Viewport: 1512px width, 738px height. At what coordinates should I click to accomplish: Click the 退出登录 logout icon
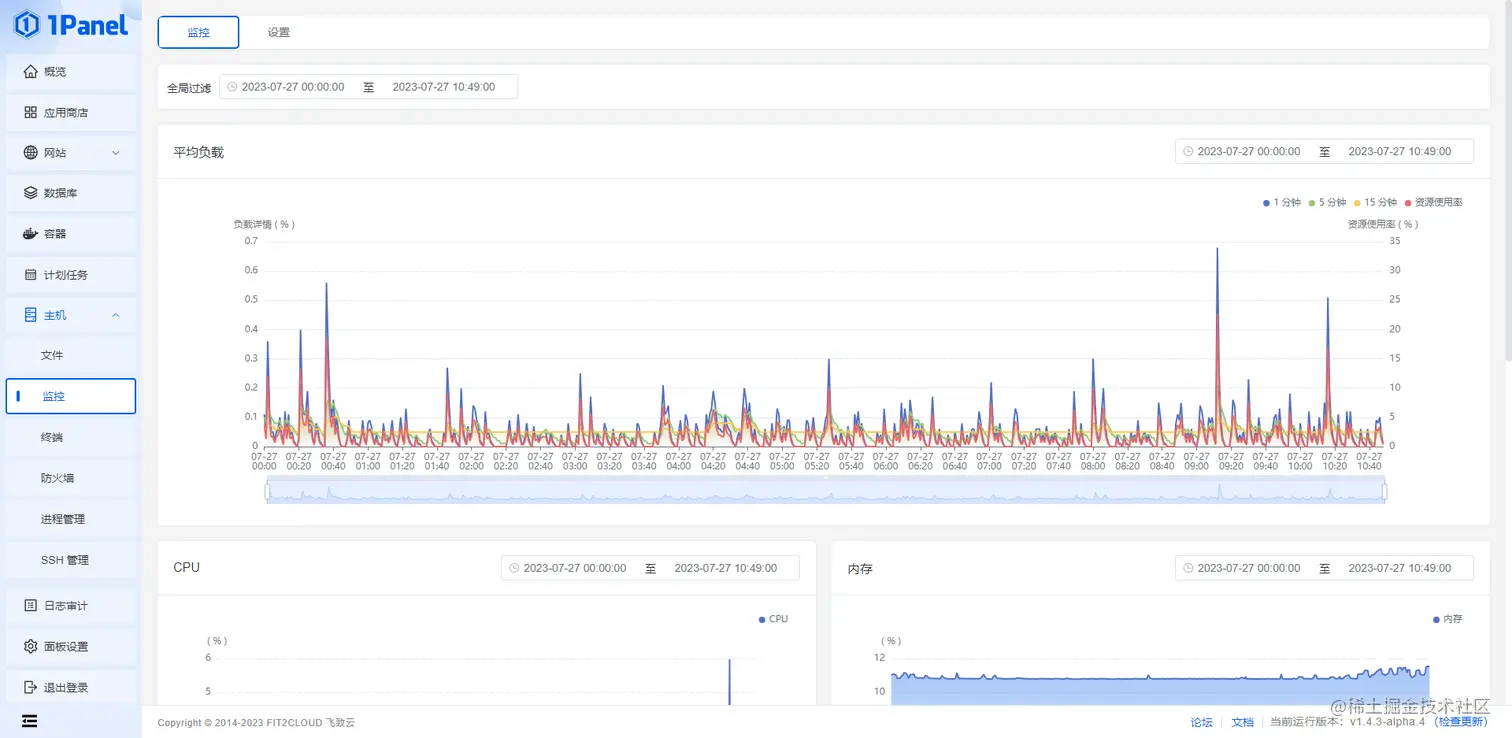[x=30, y=688]
